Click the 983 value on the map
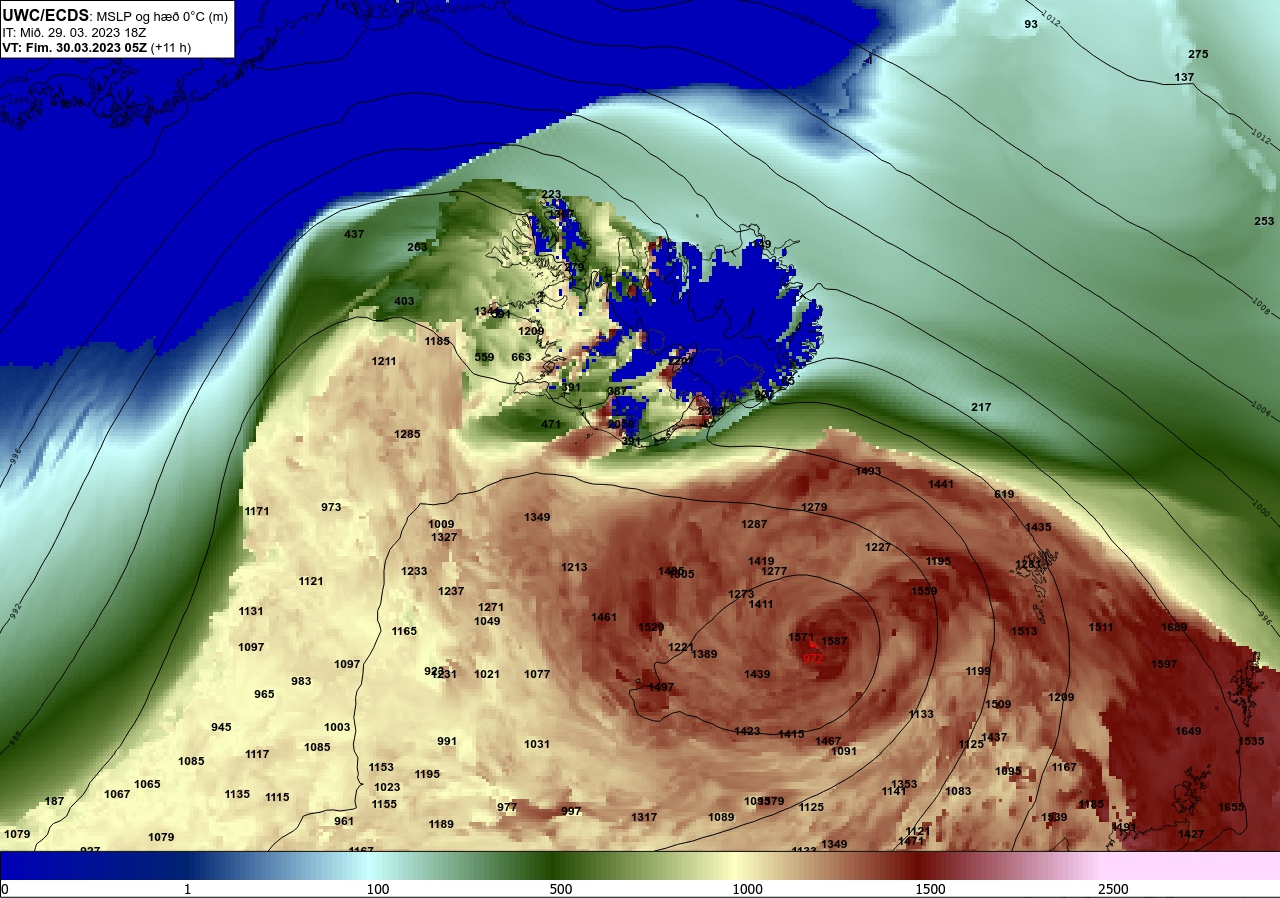 [301, 681]
